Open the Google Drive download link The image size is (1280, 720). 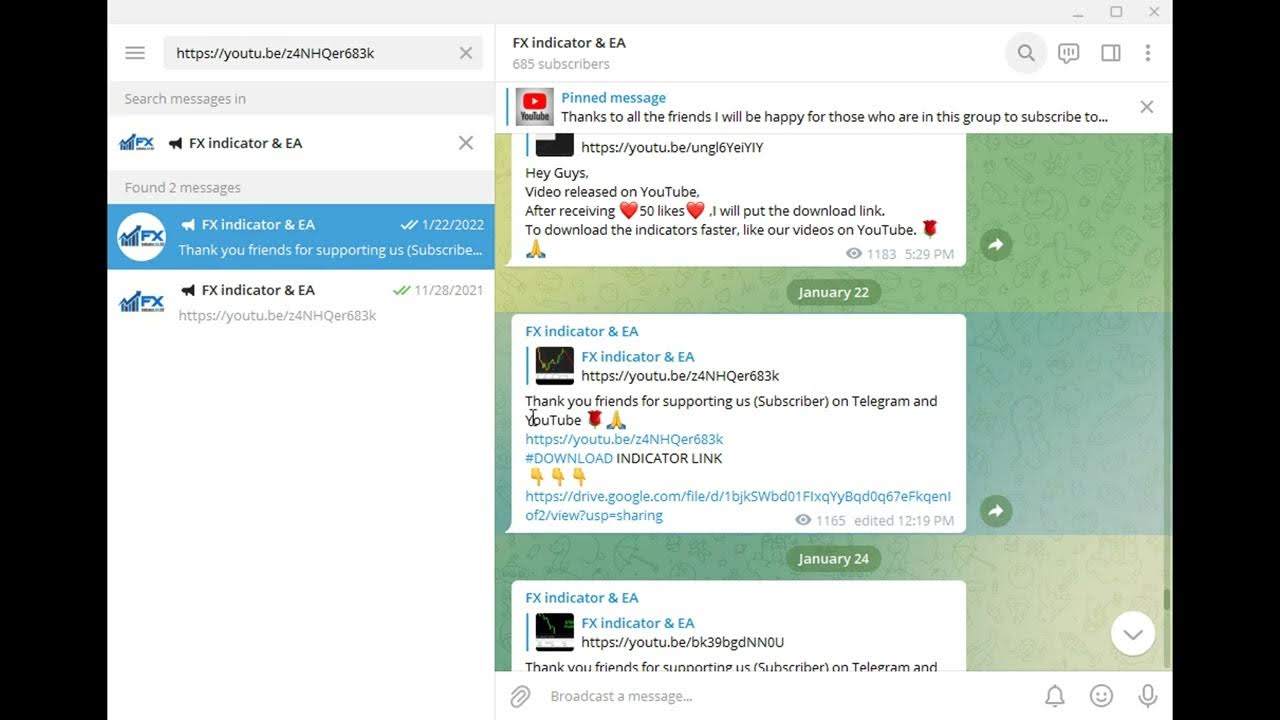tap(738, 506)
